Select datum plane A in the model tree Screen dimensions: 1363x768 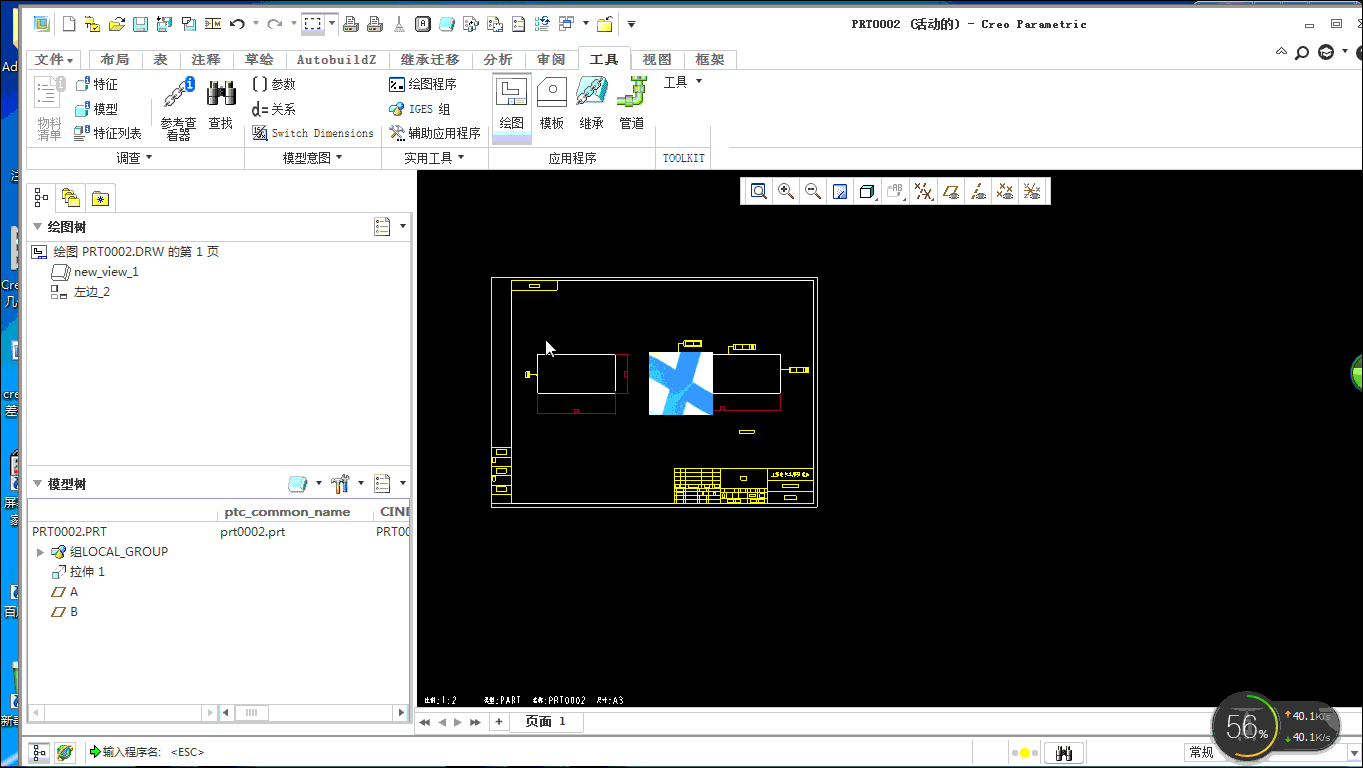click(73, 592)
